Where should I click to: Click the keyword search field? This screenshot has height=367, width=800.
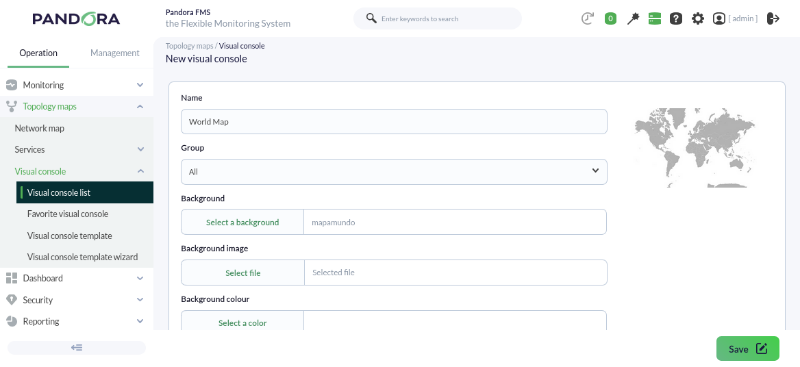(x=437, y=18)
